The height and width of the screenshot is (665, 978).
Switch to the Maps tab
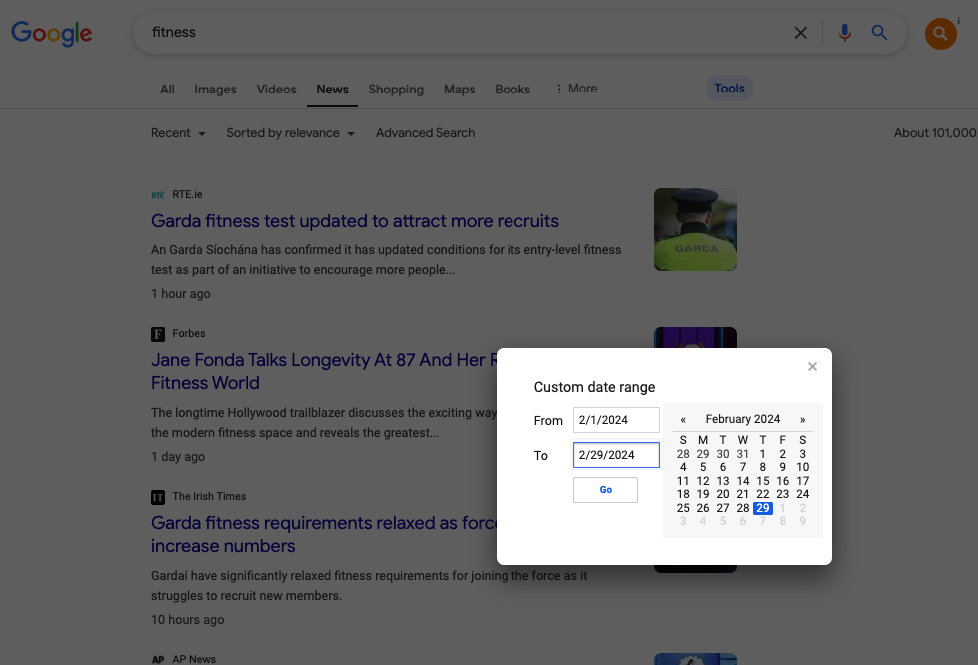tap(460, 89)
